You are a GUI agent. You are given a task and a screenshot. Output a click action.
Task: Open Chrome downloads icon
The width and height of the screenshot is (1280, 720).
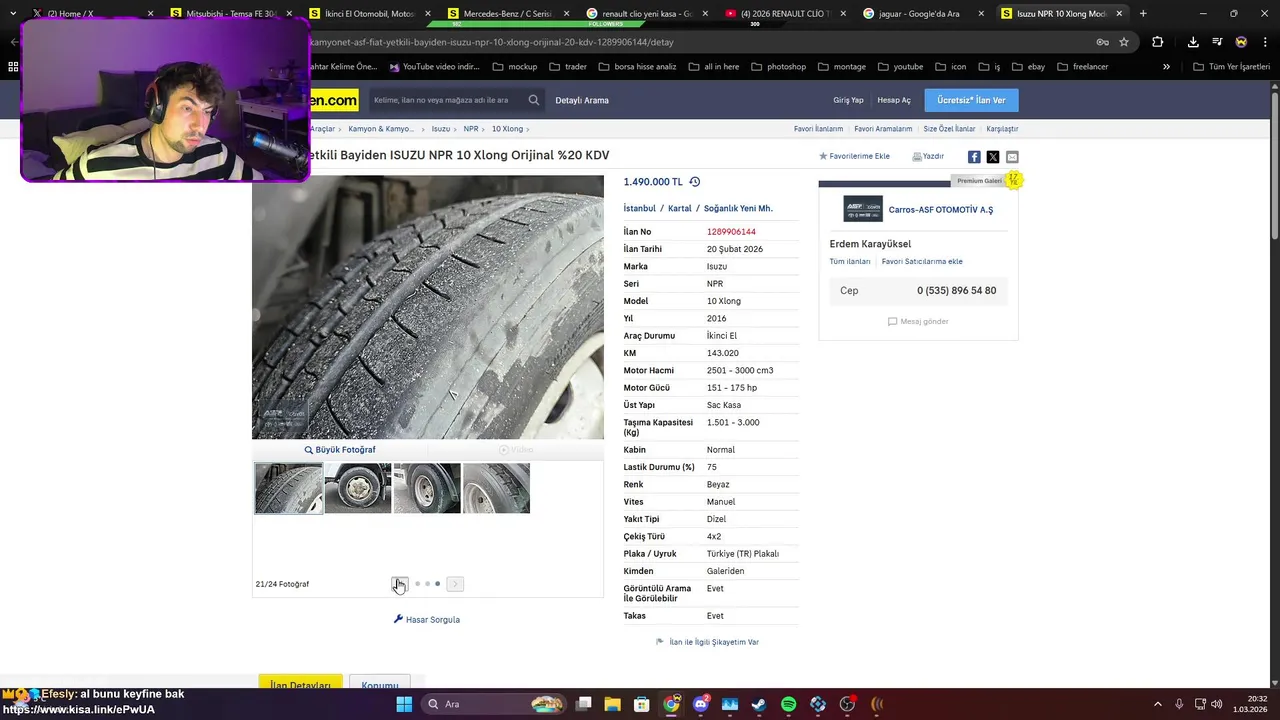(1193, 42)
